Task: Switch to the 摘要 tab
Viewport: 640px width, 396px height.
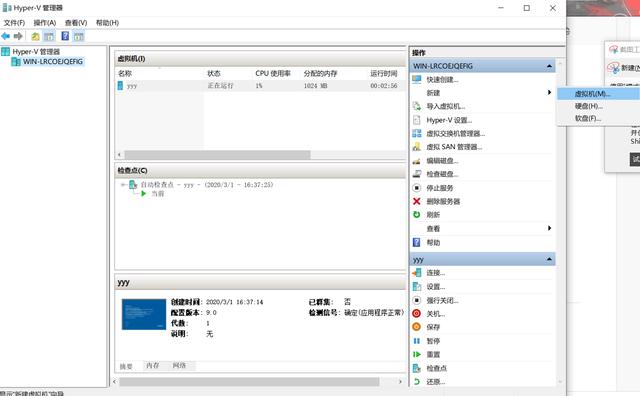Action: pos(126,366)
